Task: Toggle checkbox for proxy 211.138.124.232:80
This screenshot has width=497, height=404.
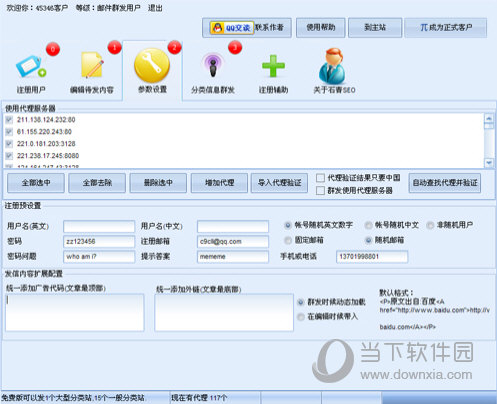Action: pyautogui.click(x=9, y=120)
